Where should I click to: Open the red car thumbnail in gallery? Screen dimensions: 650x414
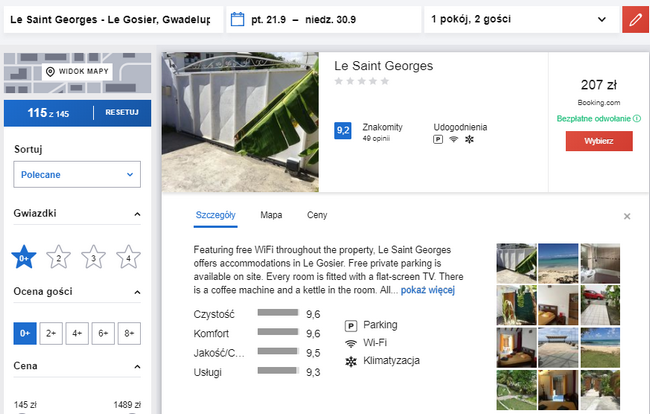click(x=600, y=305)
